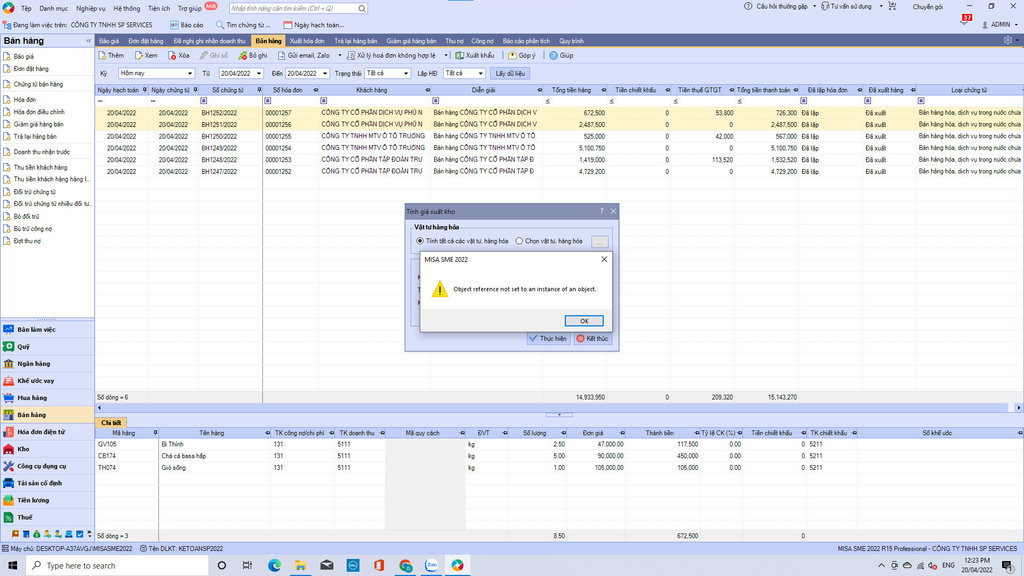Open the Khế ước vay module
1024x576 pixels.
47,381
